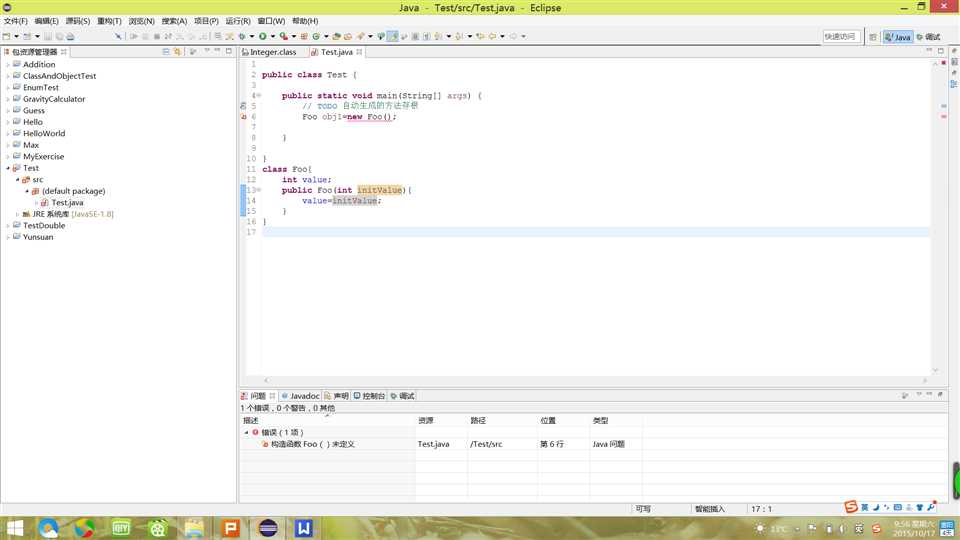Viewport: 960px width, 540px height.
Task: Click the New Java Class toolbar icon
Action: coord(316,37)
